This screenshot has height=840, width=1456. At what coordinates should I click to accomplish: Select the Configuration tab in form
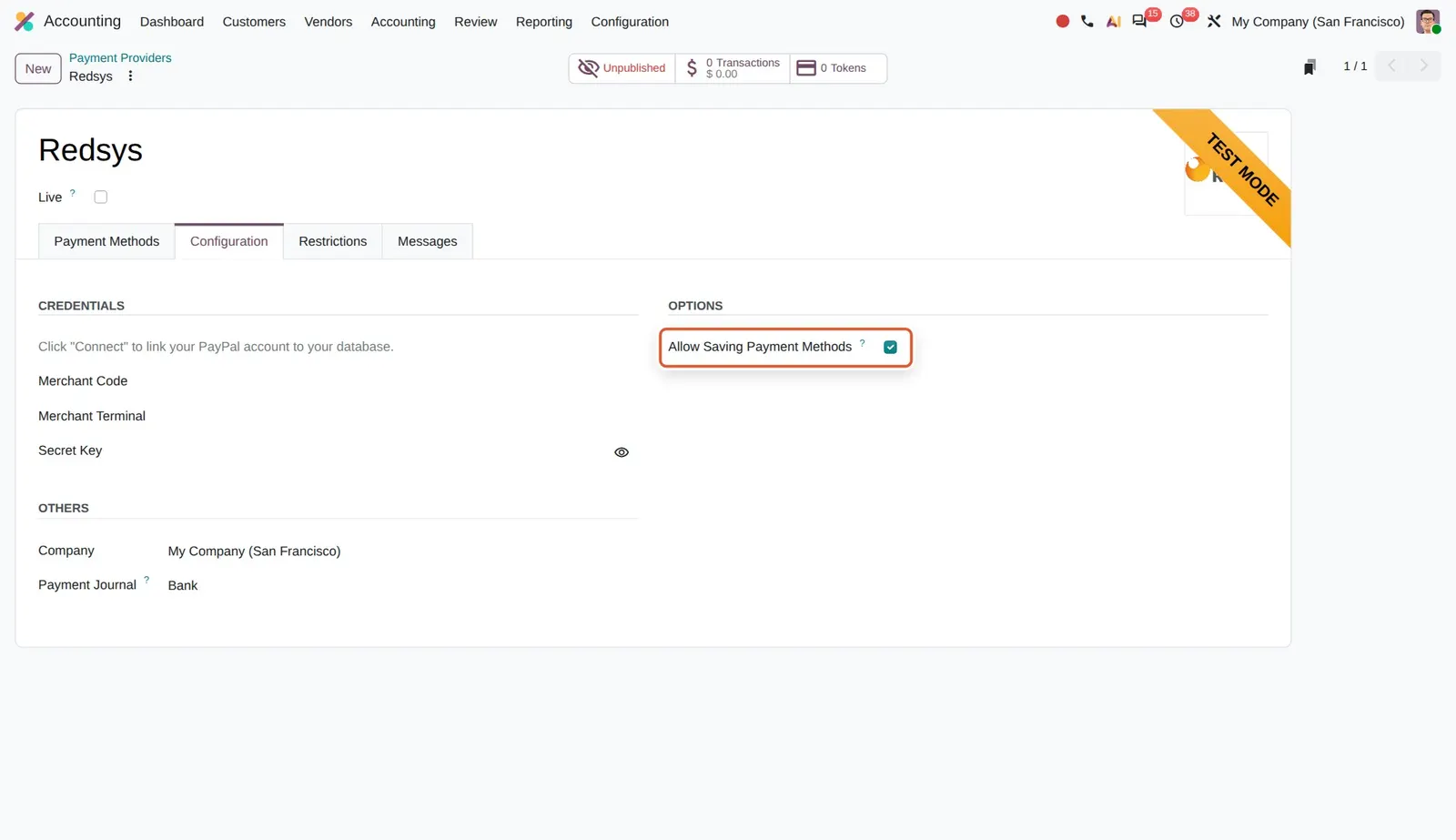point(229,241)
